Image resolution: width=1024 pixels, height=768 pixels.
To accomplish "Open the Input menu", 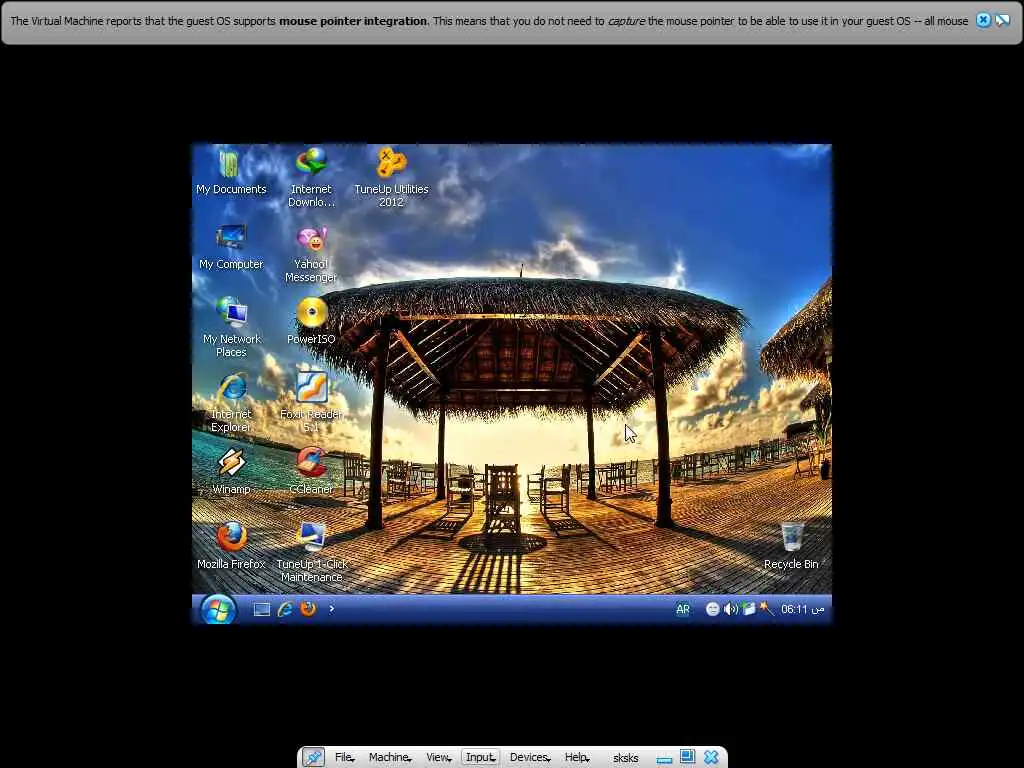I will point(481,758).
